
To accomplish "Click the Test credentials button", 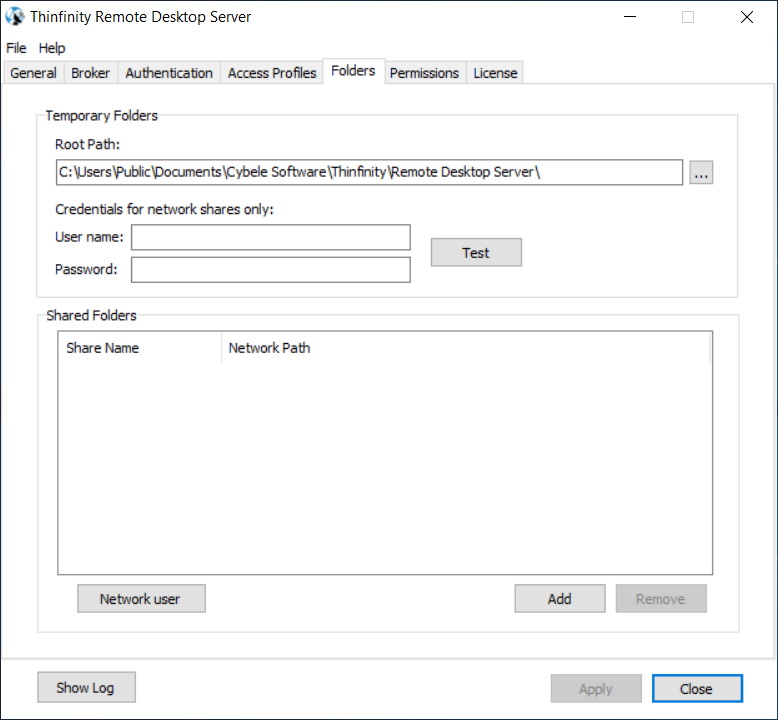I will pyautogui.click(x=476, y=253).
